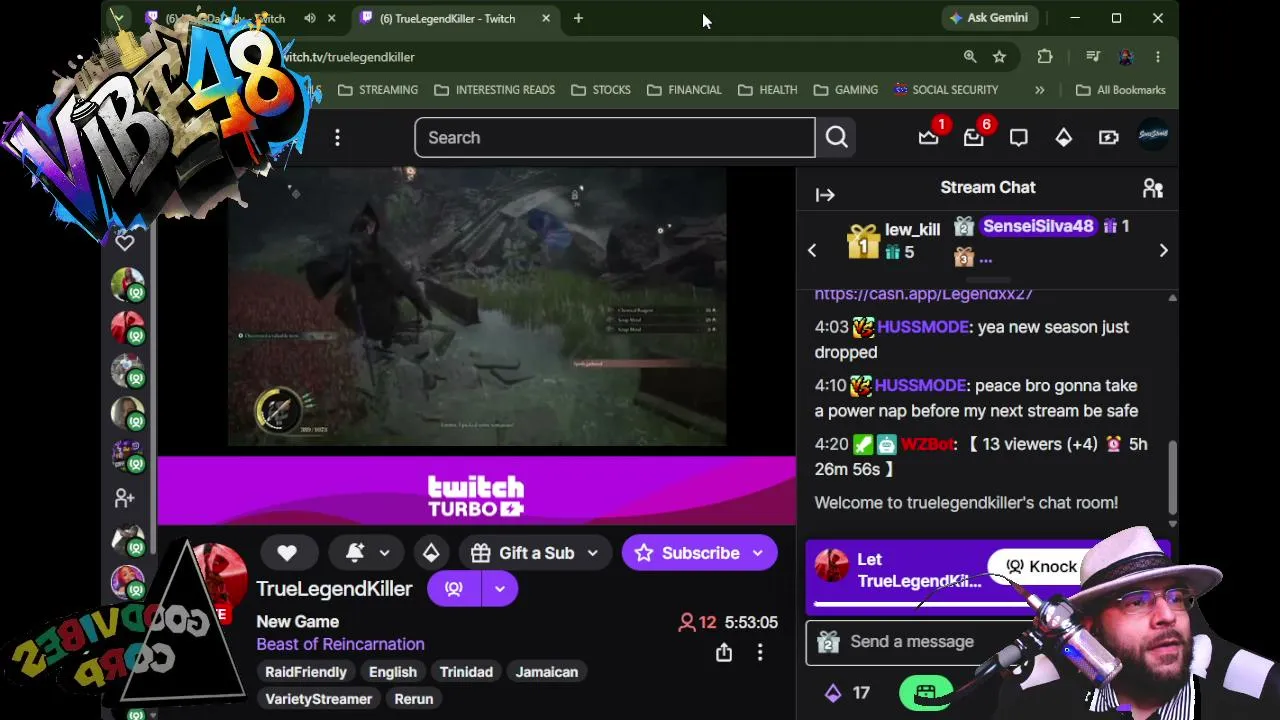Focus the Twitch Search field

point(615,138)
